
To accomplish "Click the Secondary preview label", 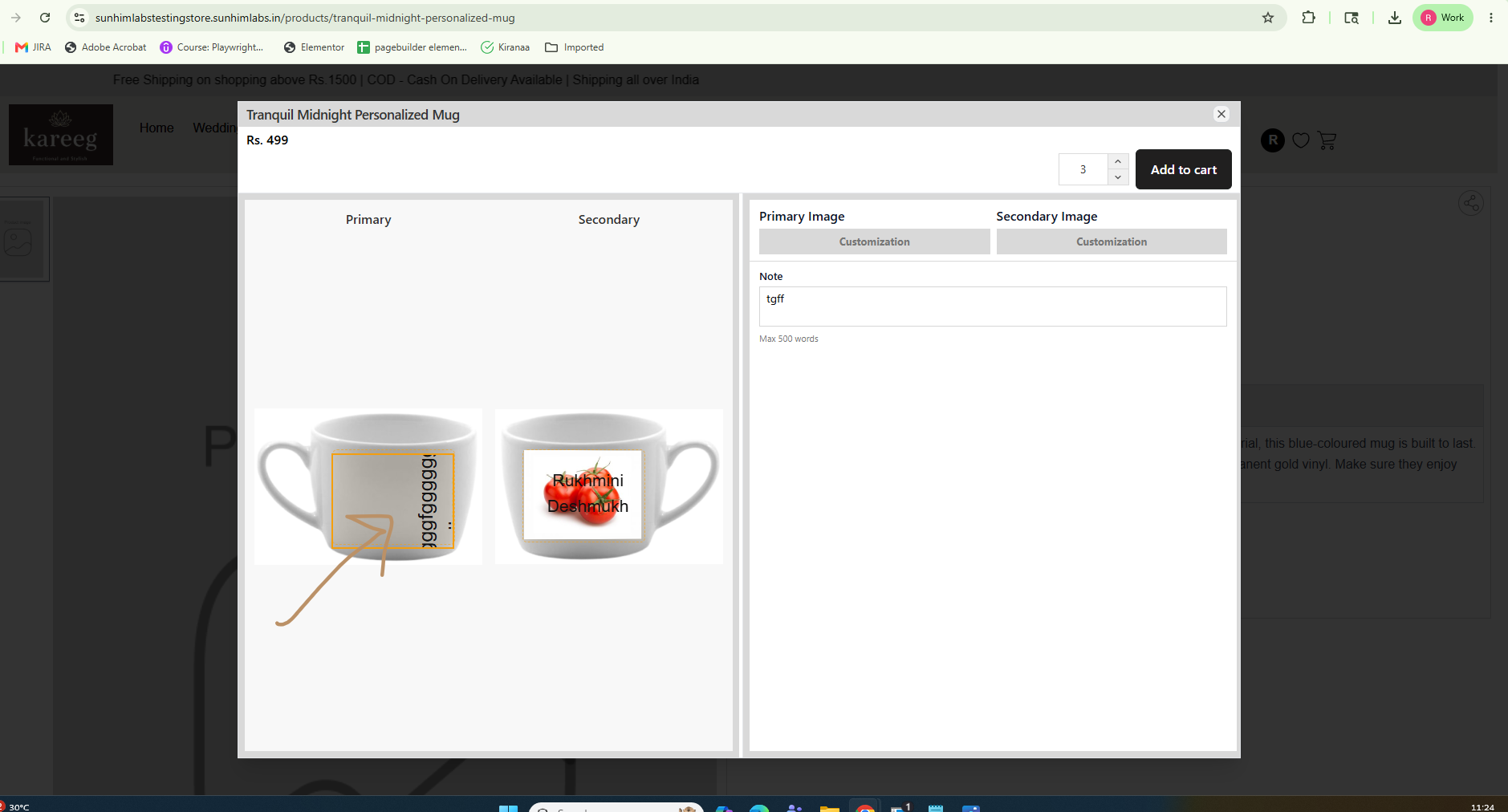I will (x=609, y=220).
